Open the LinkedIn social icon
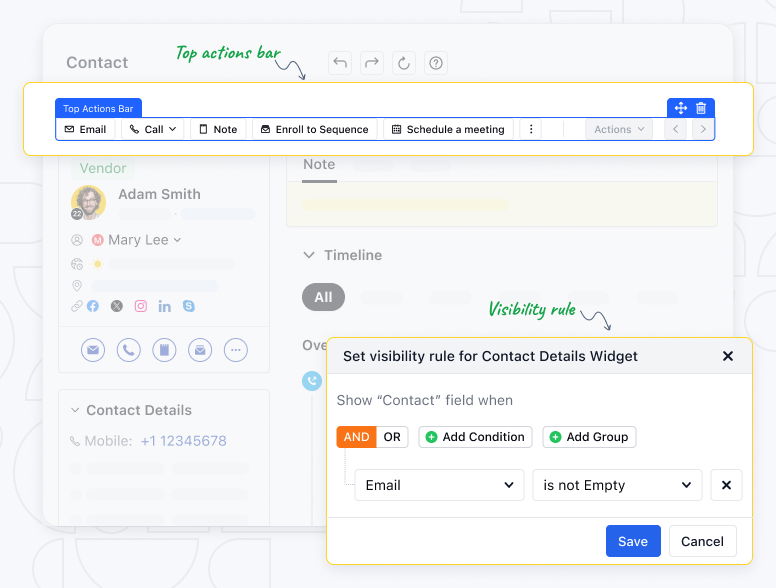This screenshot has height=588, width=776. tap(164, 307)
